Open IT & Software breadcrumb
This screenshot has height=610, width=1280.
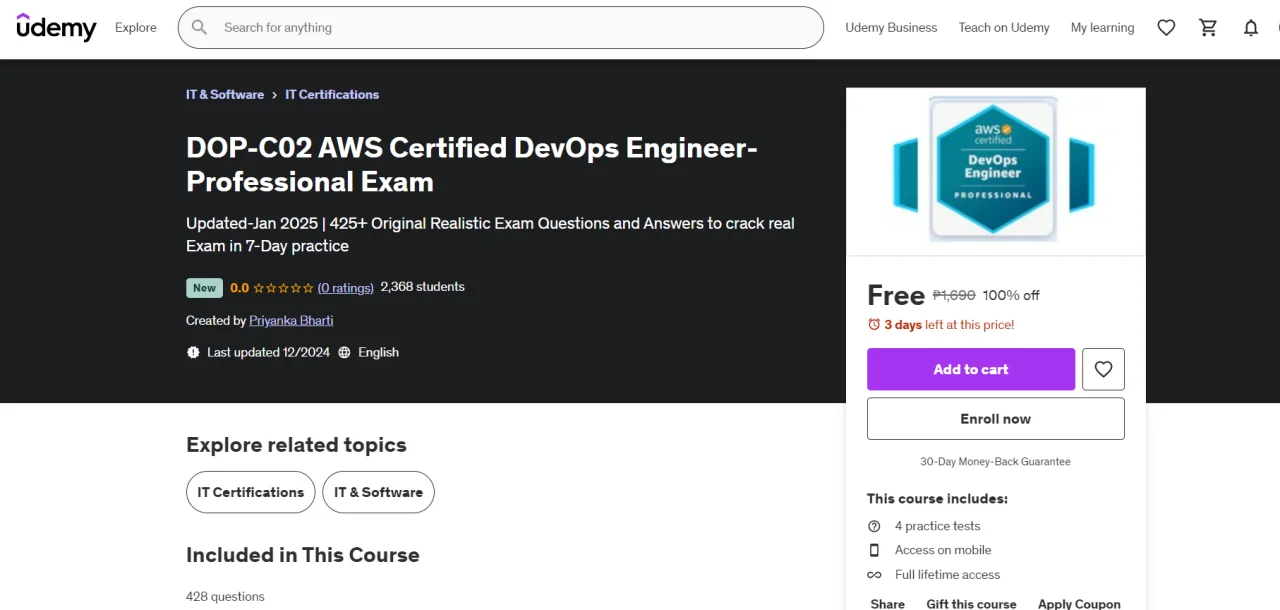225,95
